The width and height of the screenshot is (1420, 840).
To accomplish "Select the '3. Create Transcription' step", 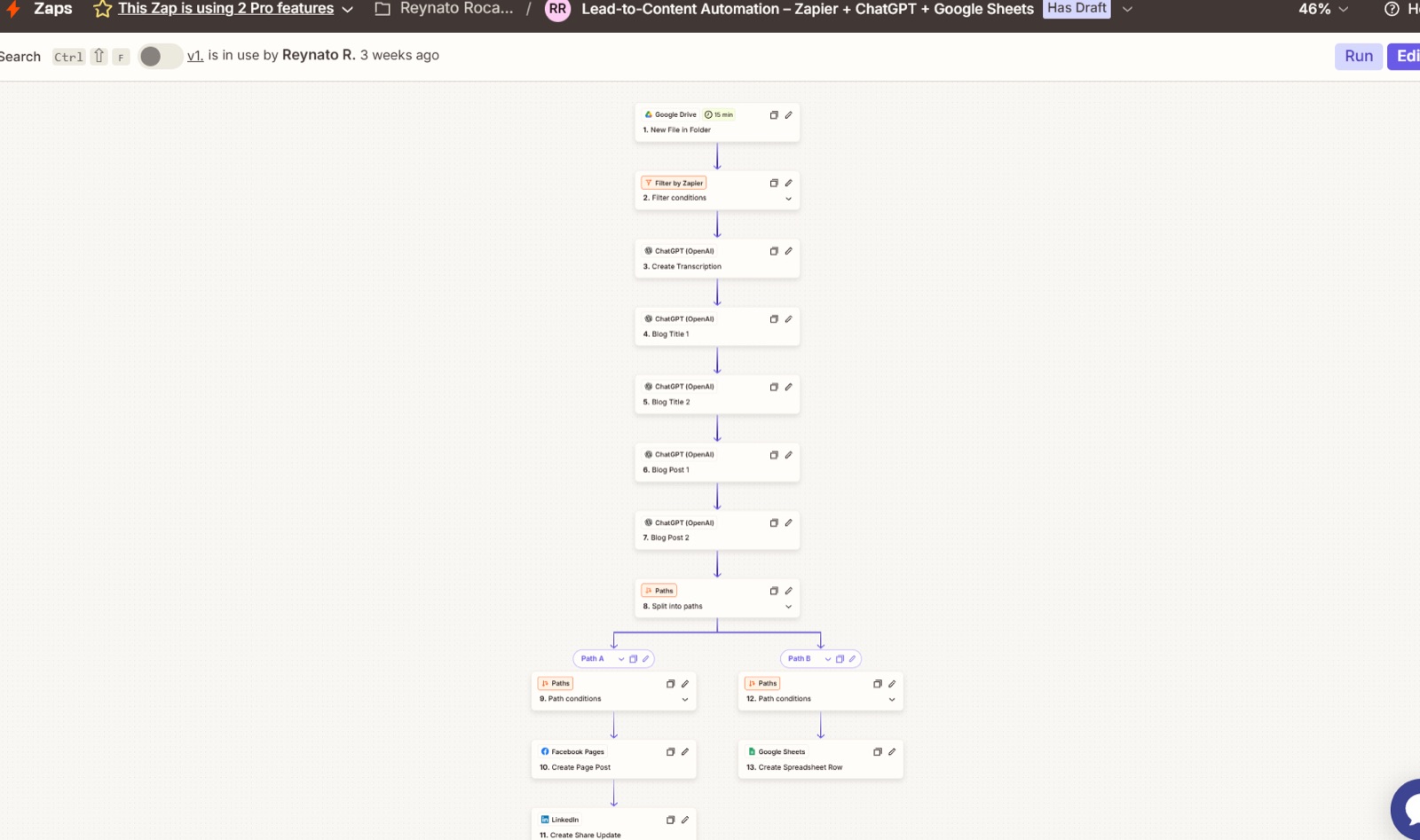I will (x=717, y=259).
